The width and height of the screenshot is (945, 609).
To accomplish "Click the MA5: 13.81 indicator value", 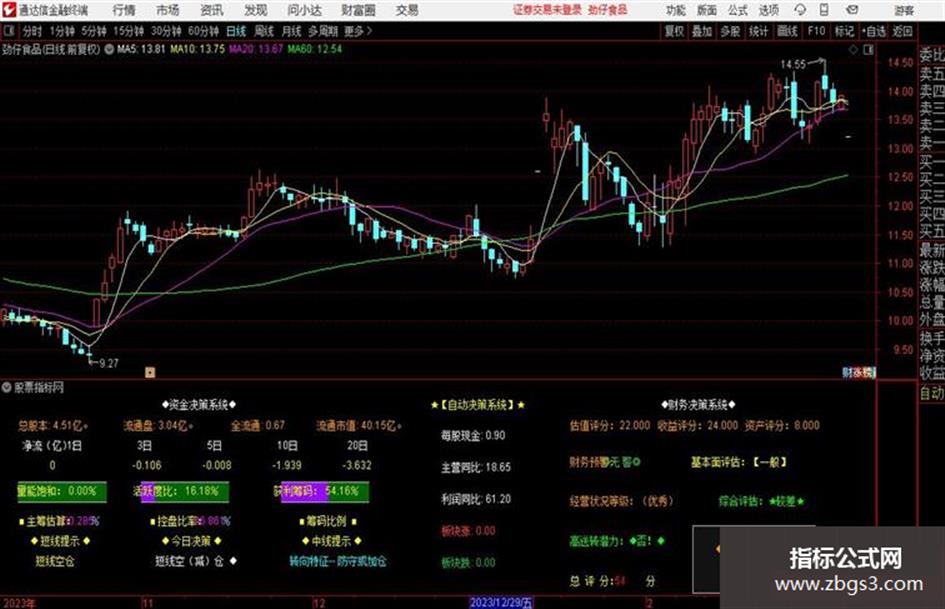I will pos(141,49).
